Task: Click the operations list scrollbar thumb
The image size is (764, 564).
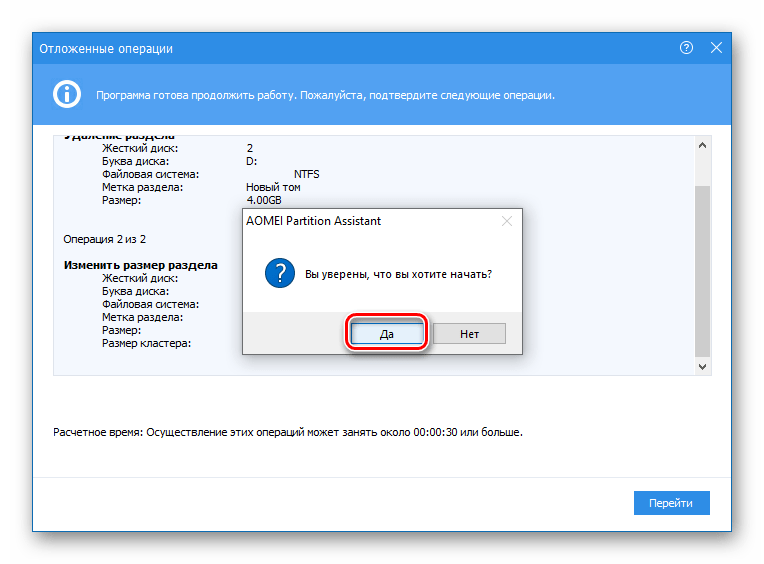Action: [x=702, y=271]
